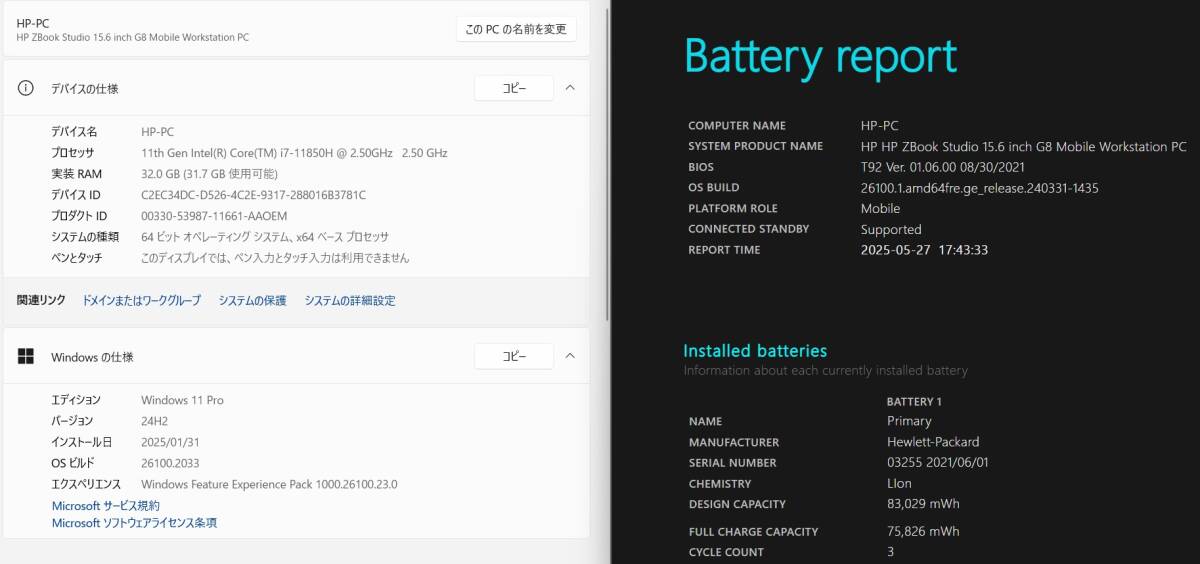Viewport: 1200px width, 564px height.
Task: Select full charge capacity 75,826 mWh
Action: (923, 532)
